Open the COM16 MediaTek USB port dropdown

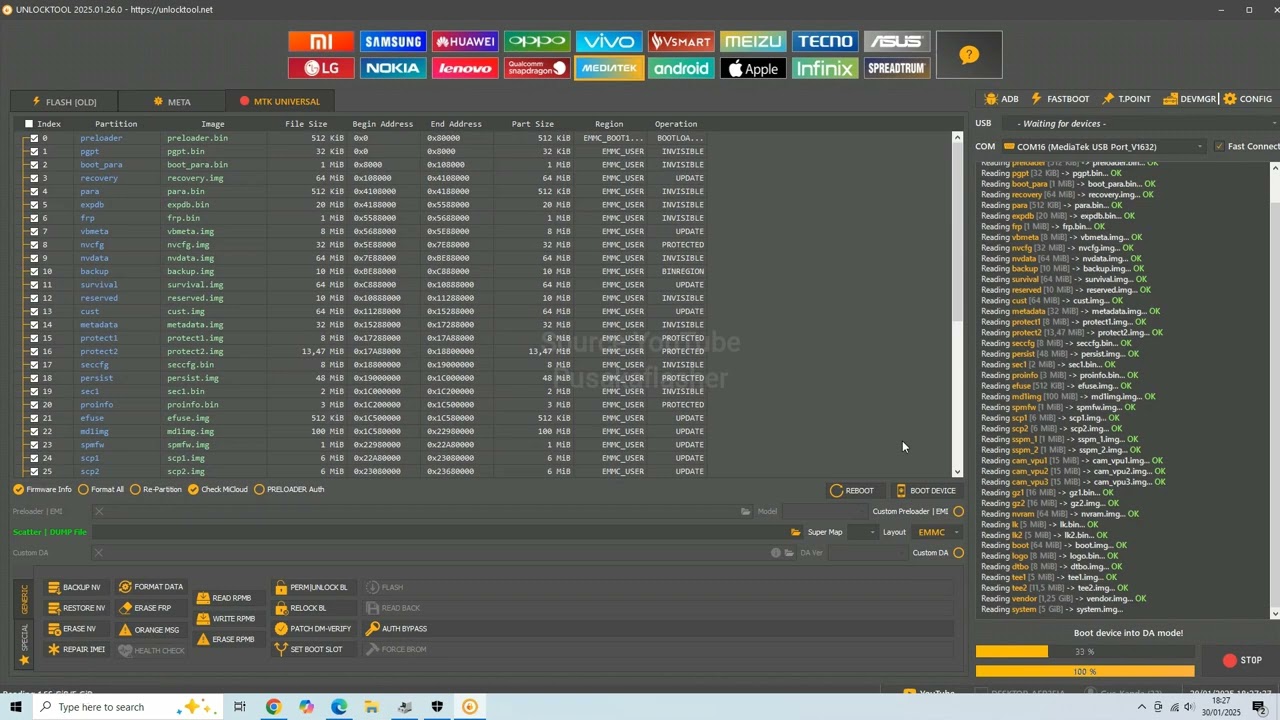[x=1107, y=147]
